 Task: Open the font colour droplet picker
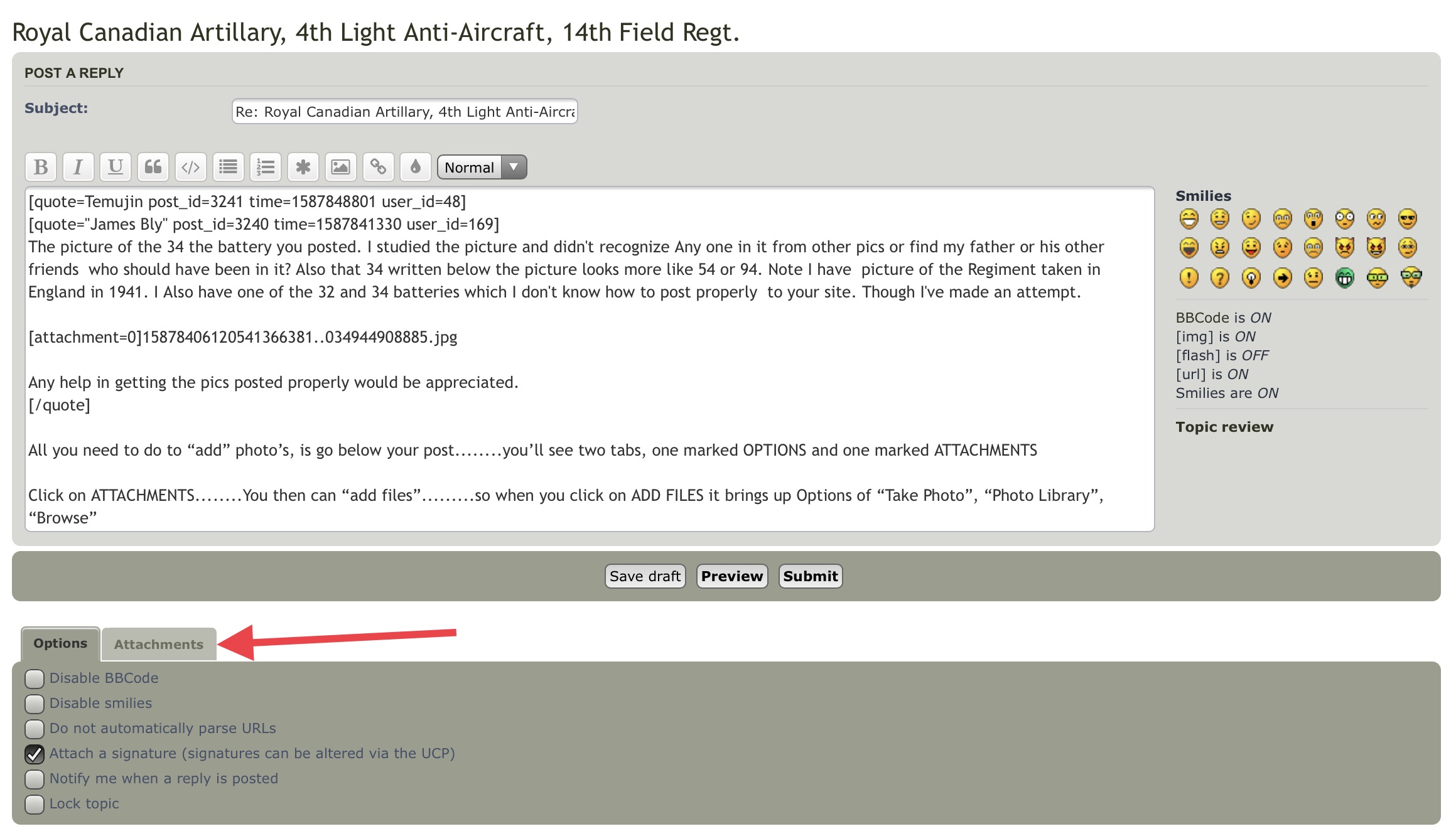tap(415, 167)
